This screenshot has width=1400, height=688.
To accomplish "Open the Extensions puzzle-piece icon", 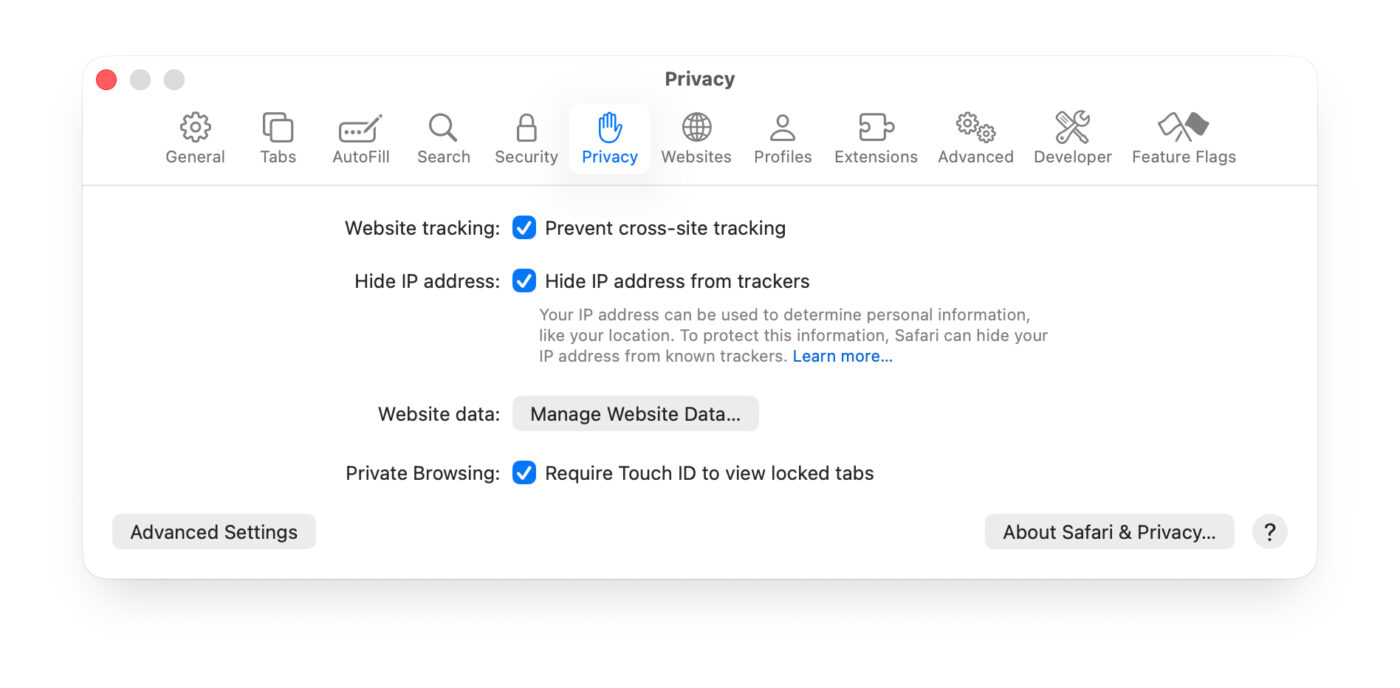I will 875,138.
